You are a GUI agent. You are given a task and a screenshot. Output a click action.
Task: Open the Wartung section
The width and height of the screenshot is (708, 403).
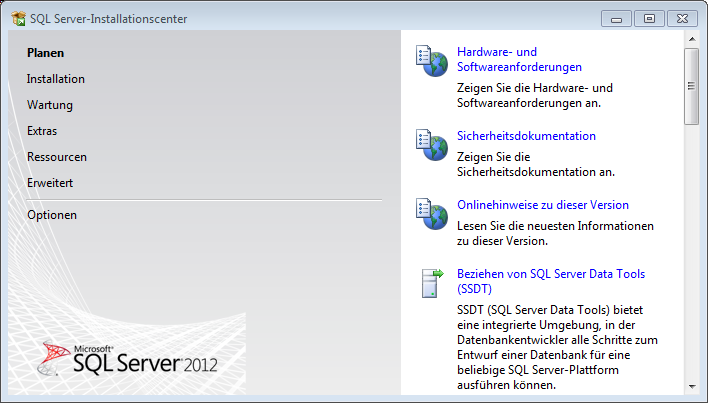50,105
